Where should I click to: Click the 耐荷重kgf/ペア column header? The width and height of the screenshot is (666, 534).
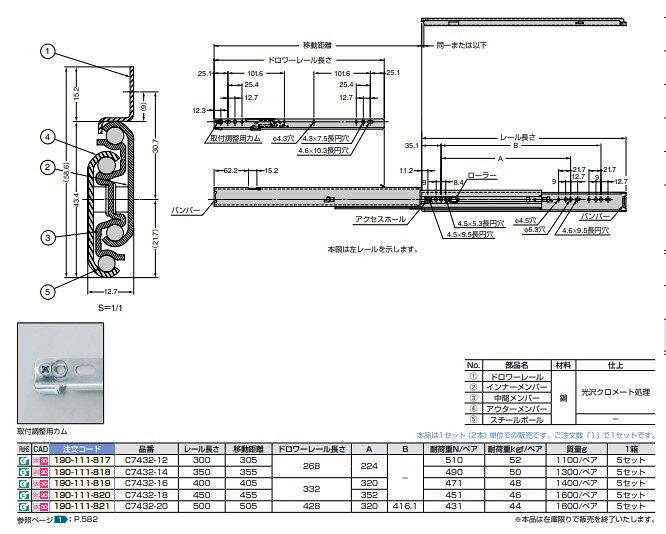pyautogui.click(x=515, y=449)
